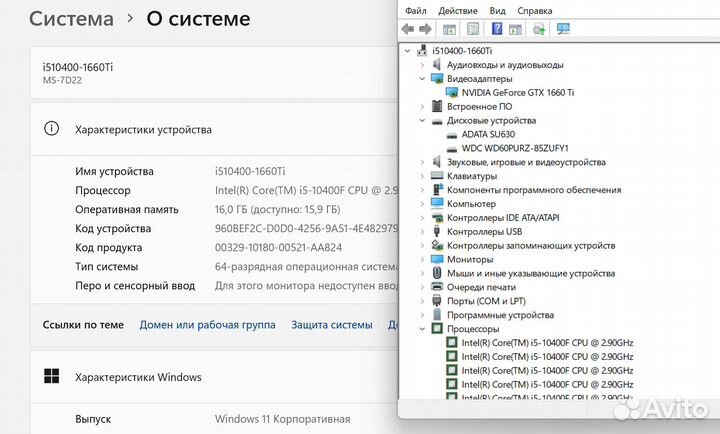Viewport: 720px width, 434px height.
Task: Click the monitor icon next to Компьютер
Action: point(437,203)
